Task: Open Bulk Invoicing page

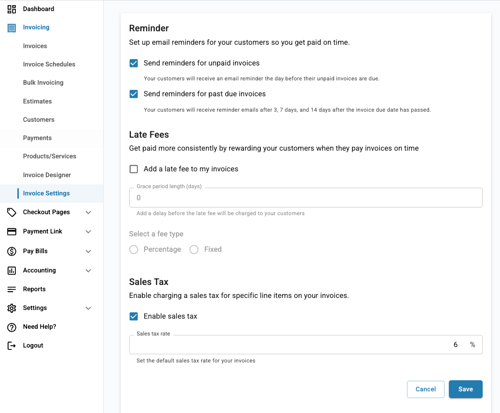Action: point(43,83)
